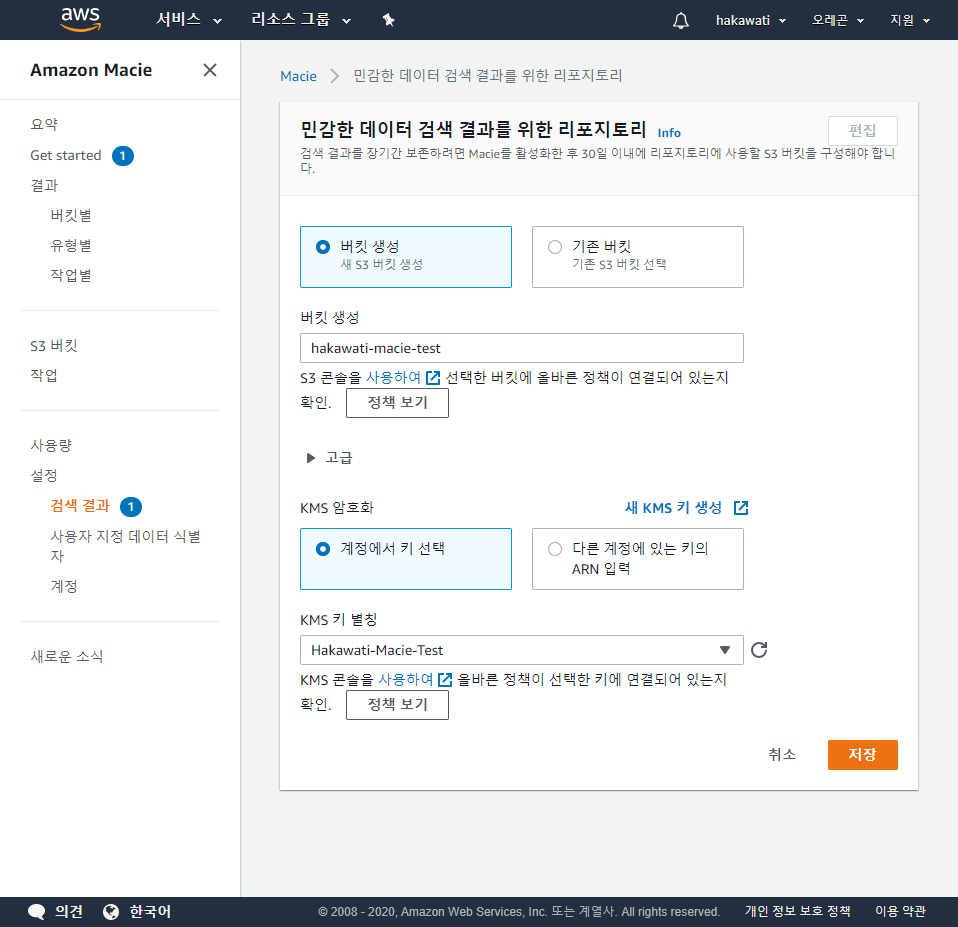
Task: Open the 지원 support menu
Action: [910, 20]
